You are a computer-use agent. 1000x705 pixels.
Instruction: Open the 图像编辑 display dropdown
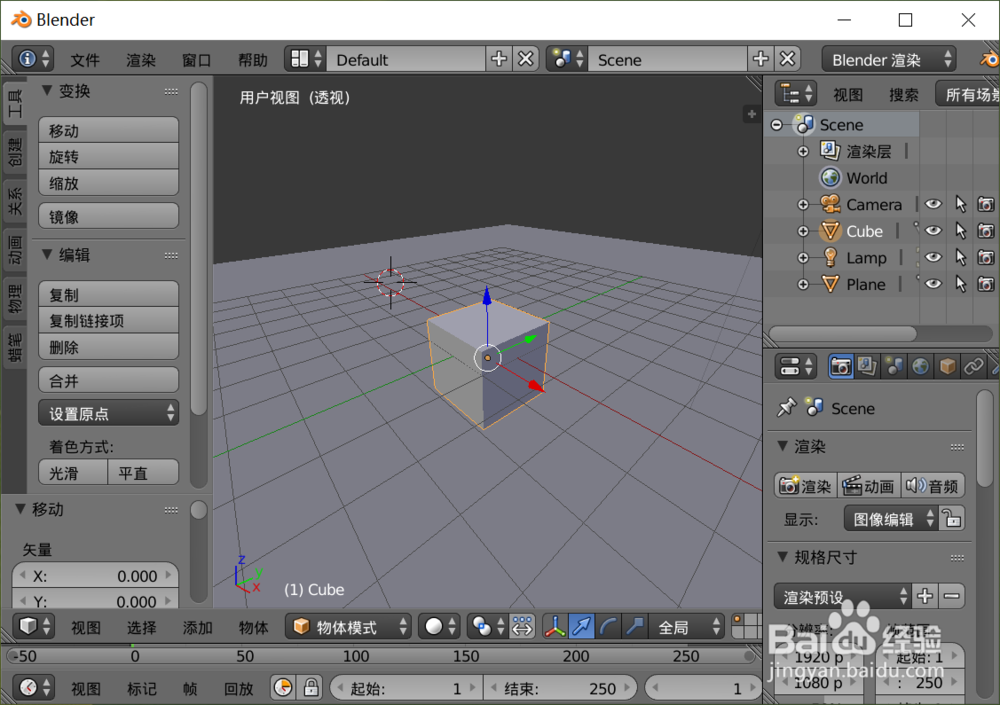coord(890,519)
